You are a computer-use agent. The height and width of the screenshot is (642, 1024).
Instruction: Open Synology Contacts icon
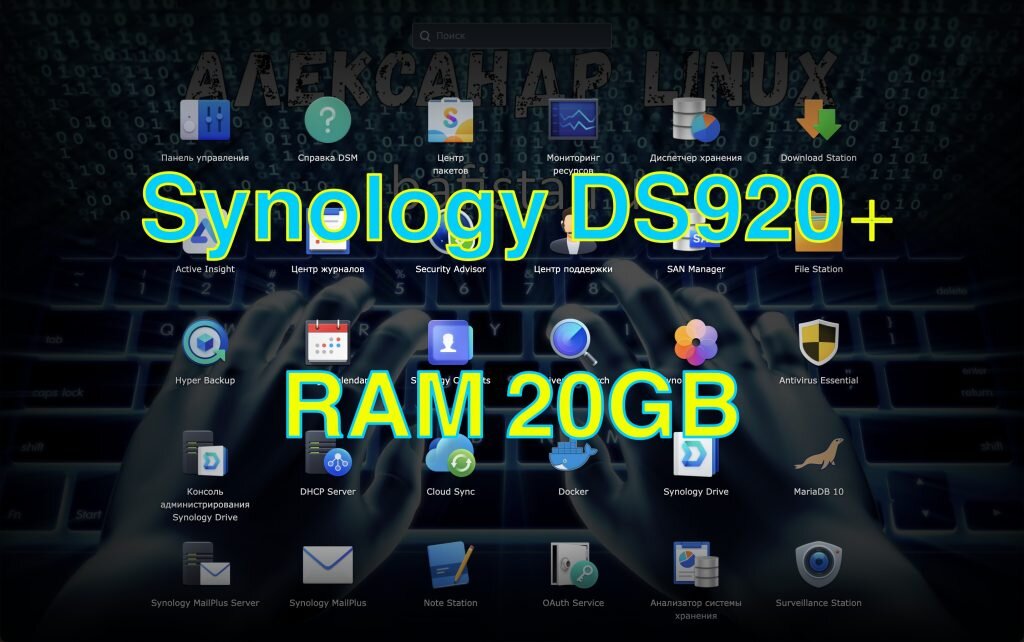point(451,343)
